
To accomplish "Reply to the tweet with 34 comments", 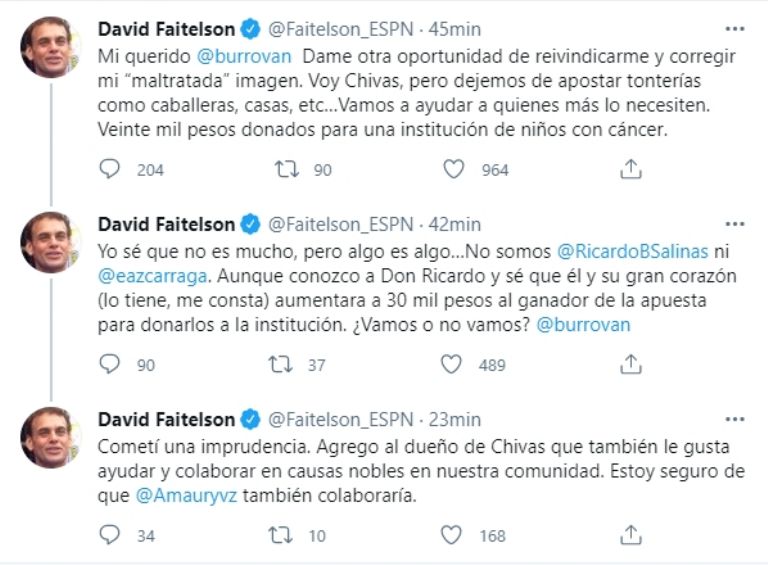I will point(110,535).
